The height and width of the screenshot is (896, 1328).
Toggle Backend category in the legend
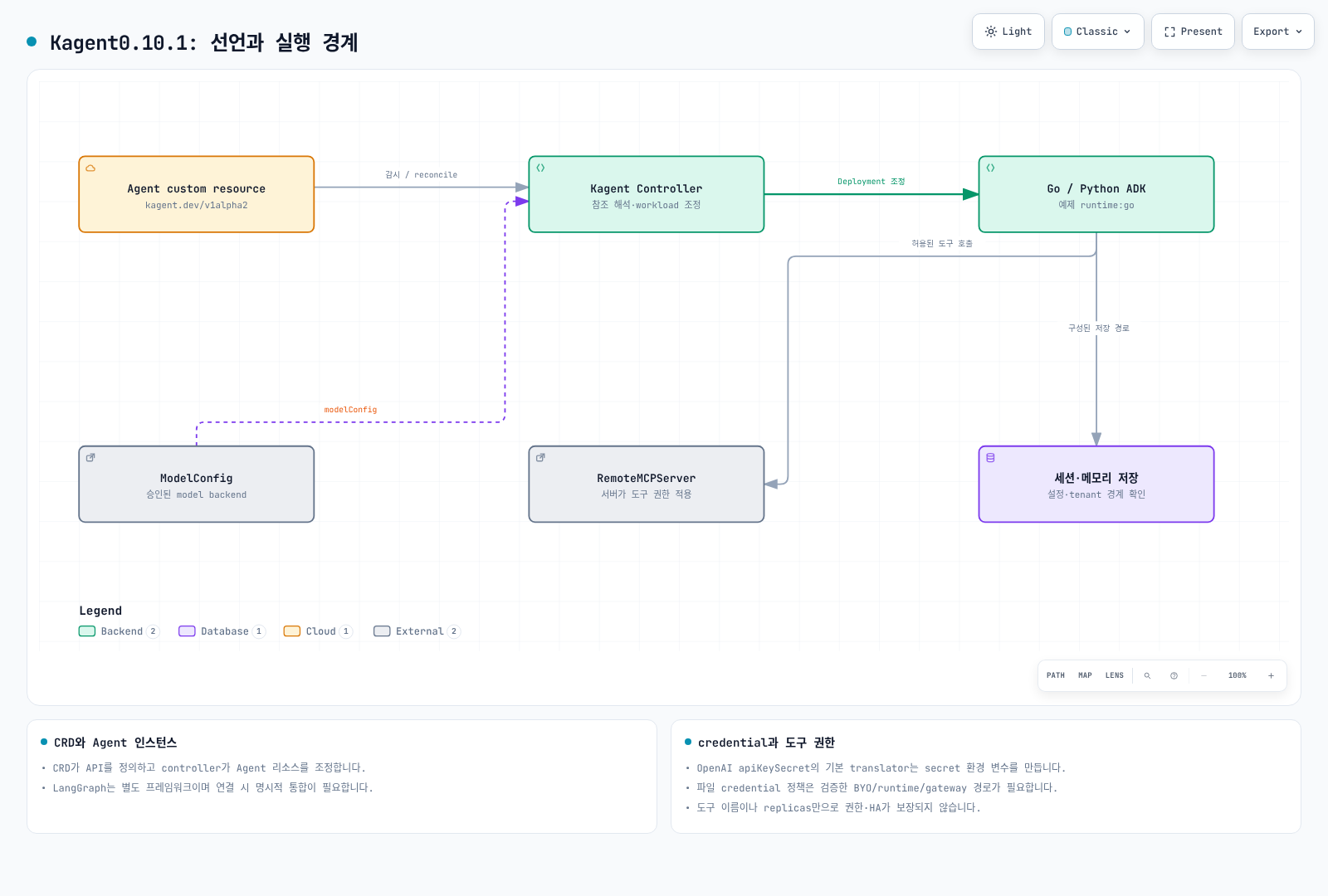119,631
